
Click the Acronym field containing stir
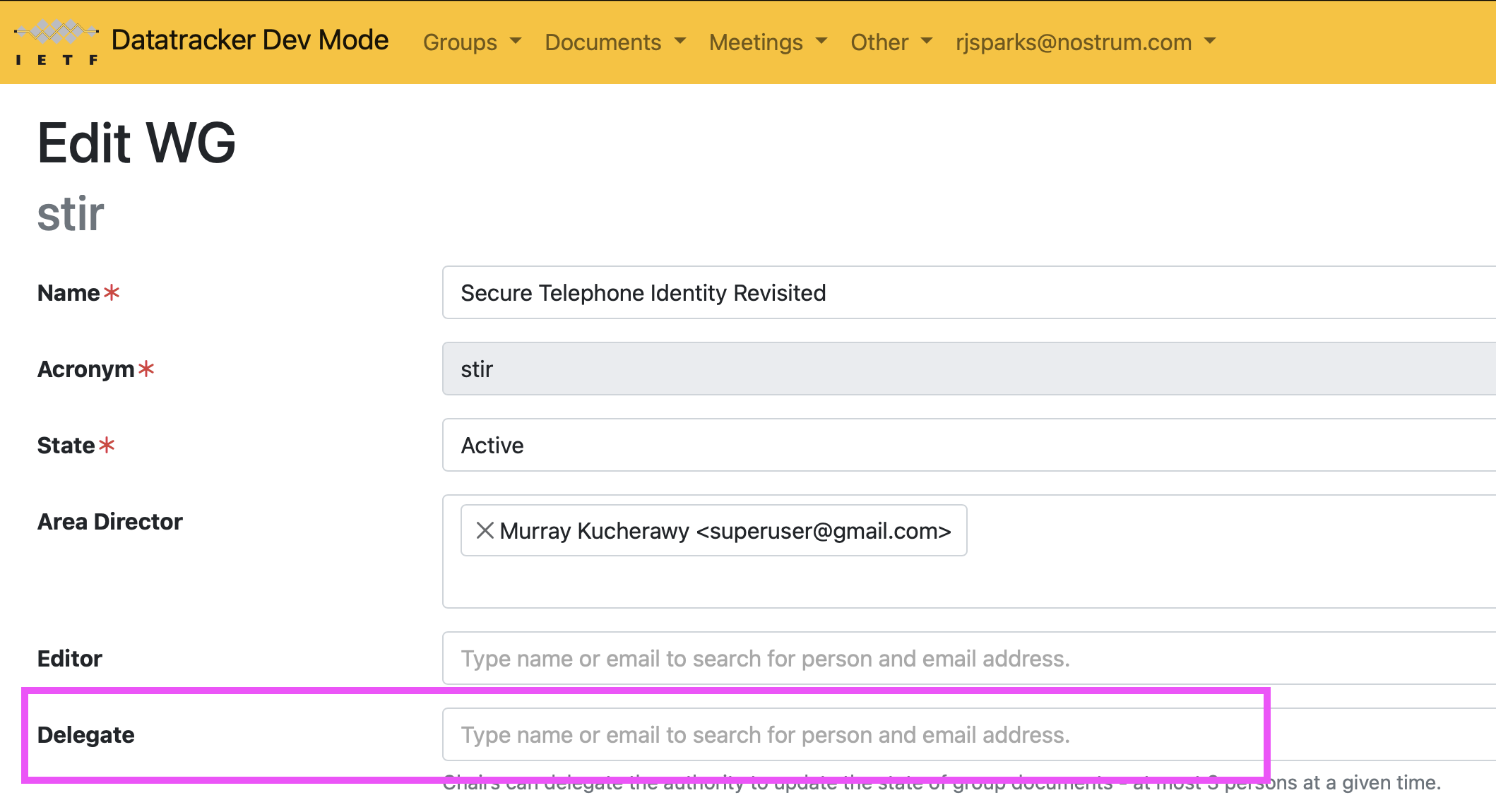click(x=968, y=369)
